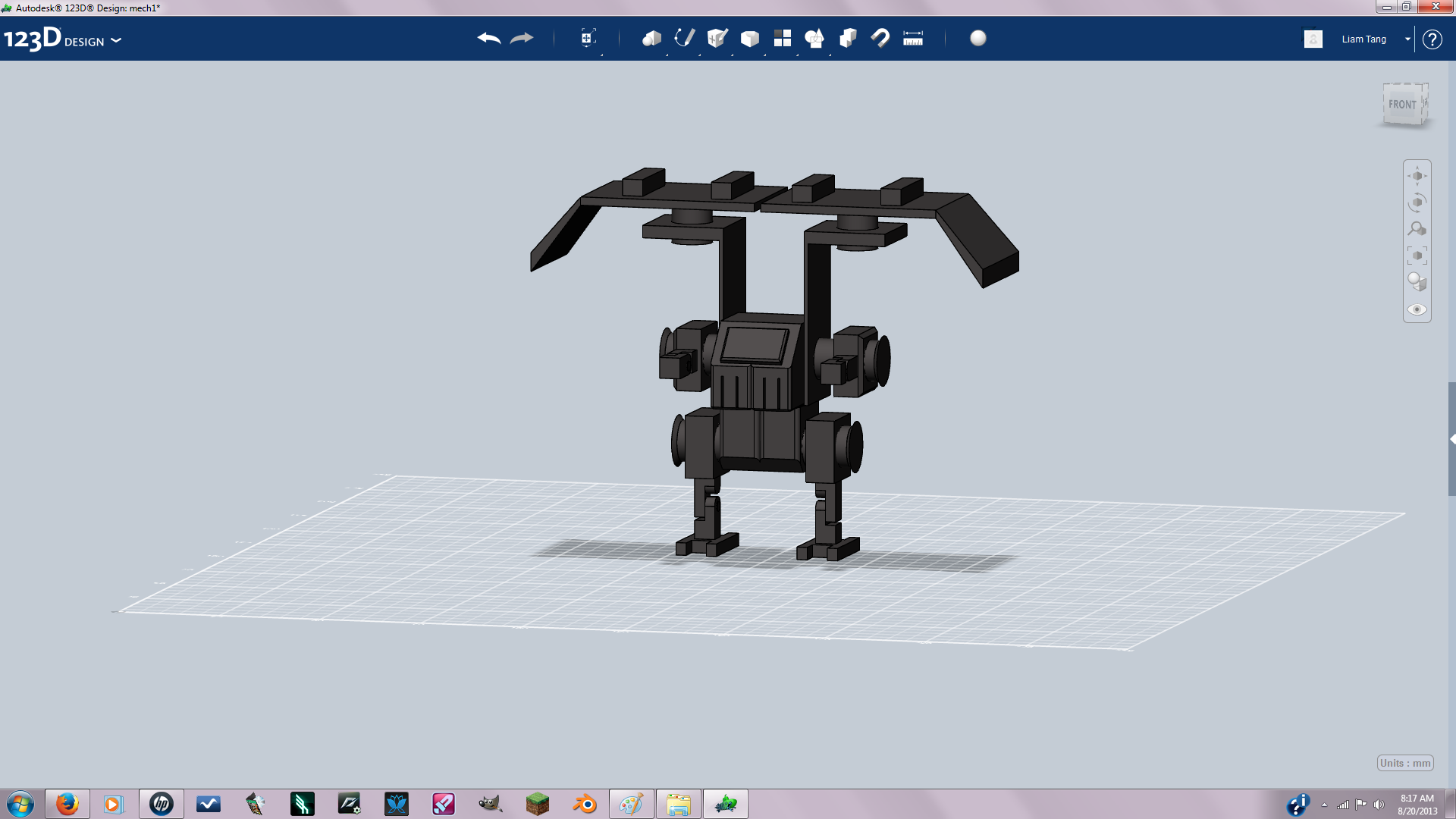Click the Redo arrow in the toolbar

[x=522, y=39]
